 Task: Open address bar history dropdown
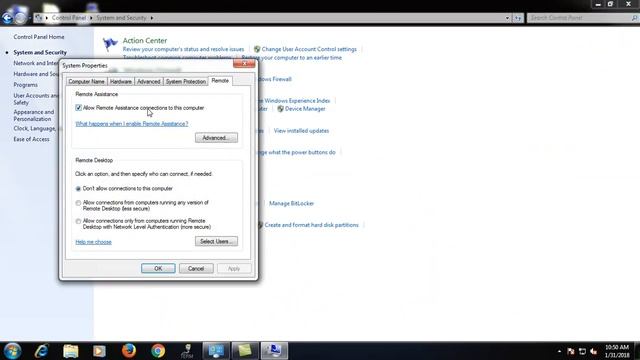(x=507, y=18)
